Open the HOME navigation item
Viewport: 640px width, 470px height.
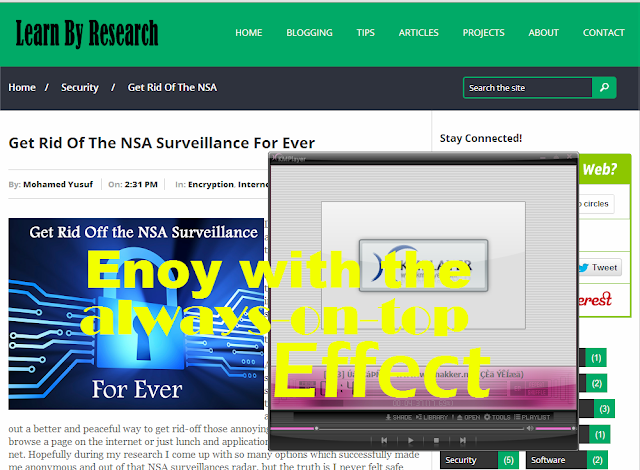tap(249, 33)
